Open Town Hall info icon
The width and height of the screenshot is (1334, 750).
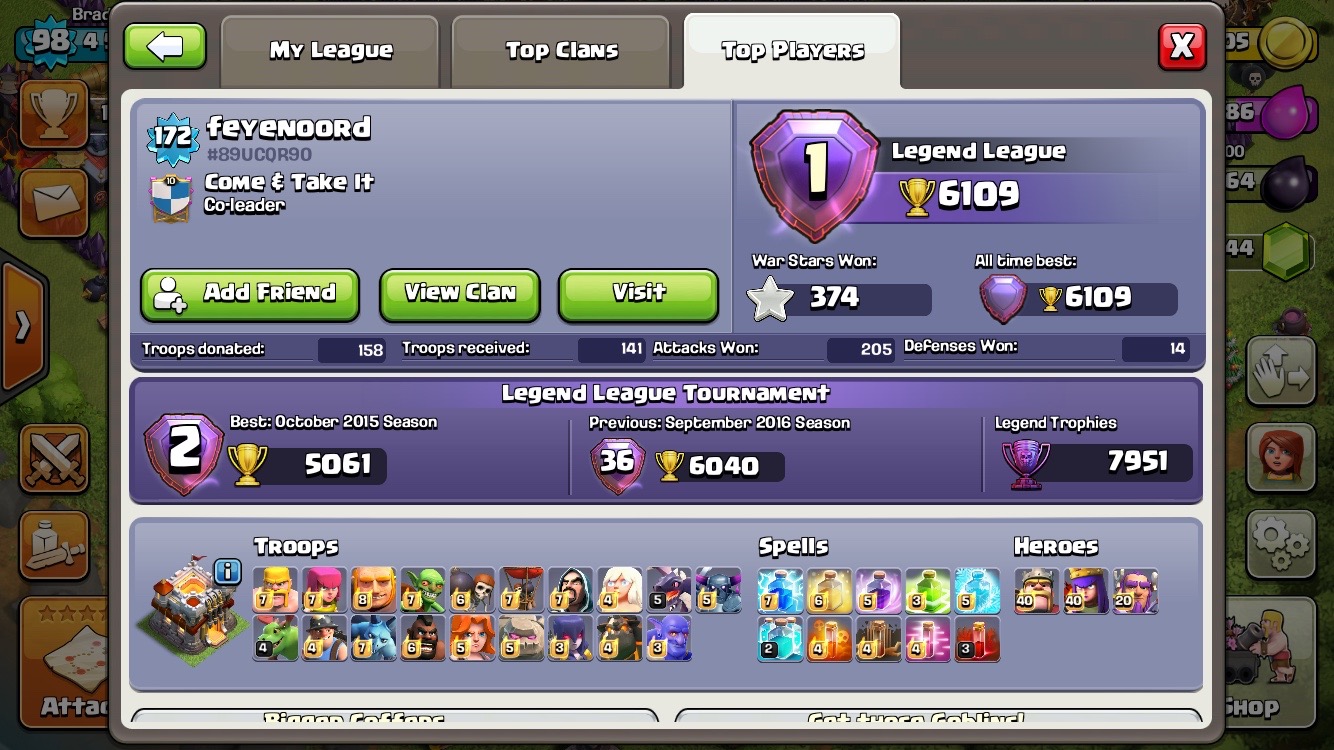228,572
